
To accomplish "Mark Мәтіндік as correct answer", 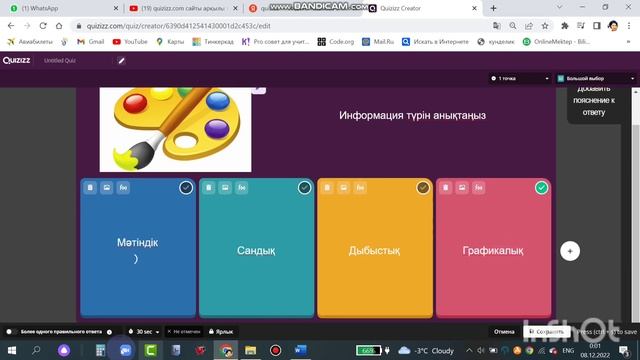I will tap(186, 188).
